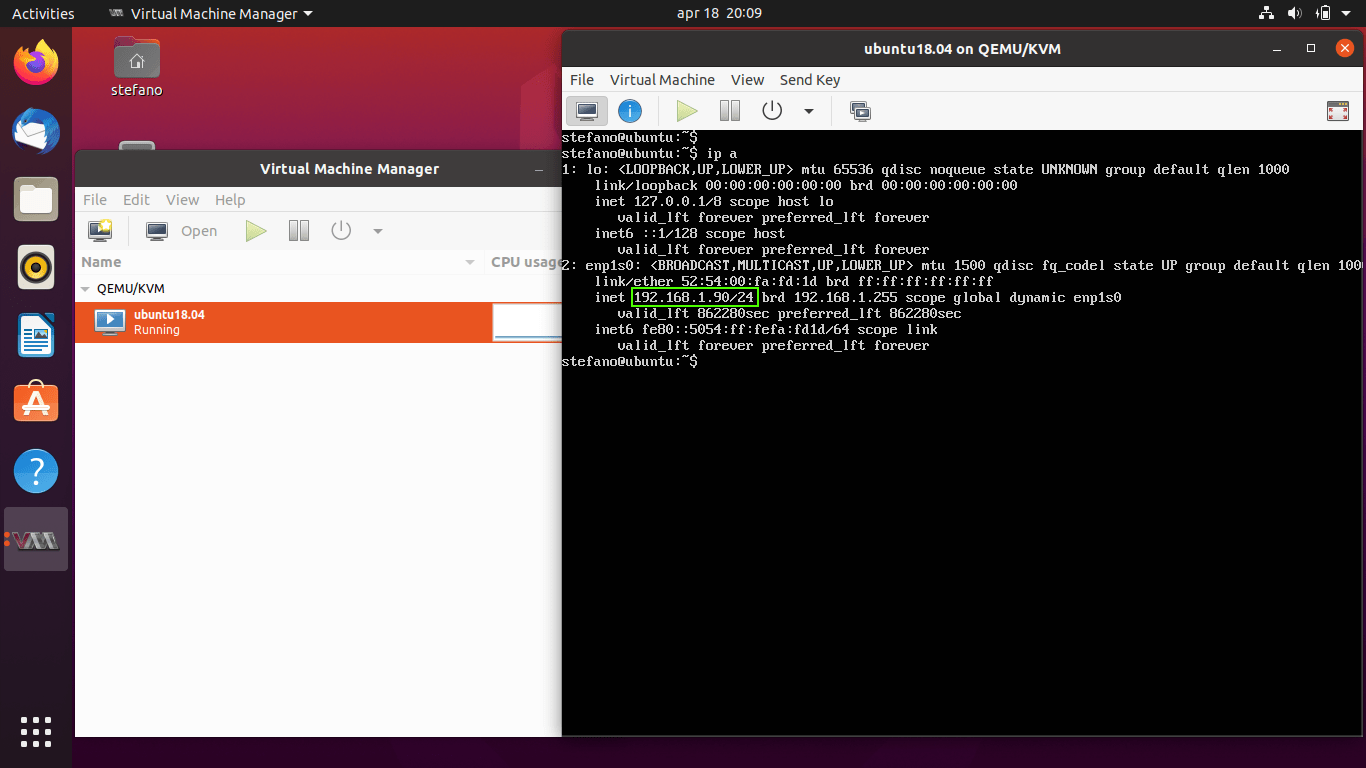Open Help from the dock
The height and width of the screenshot is (768, 1366).
[36, 471]
